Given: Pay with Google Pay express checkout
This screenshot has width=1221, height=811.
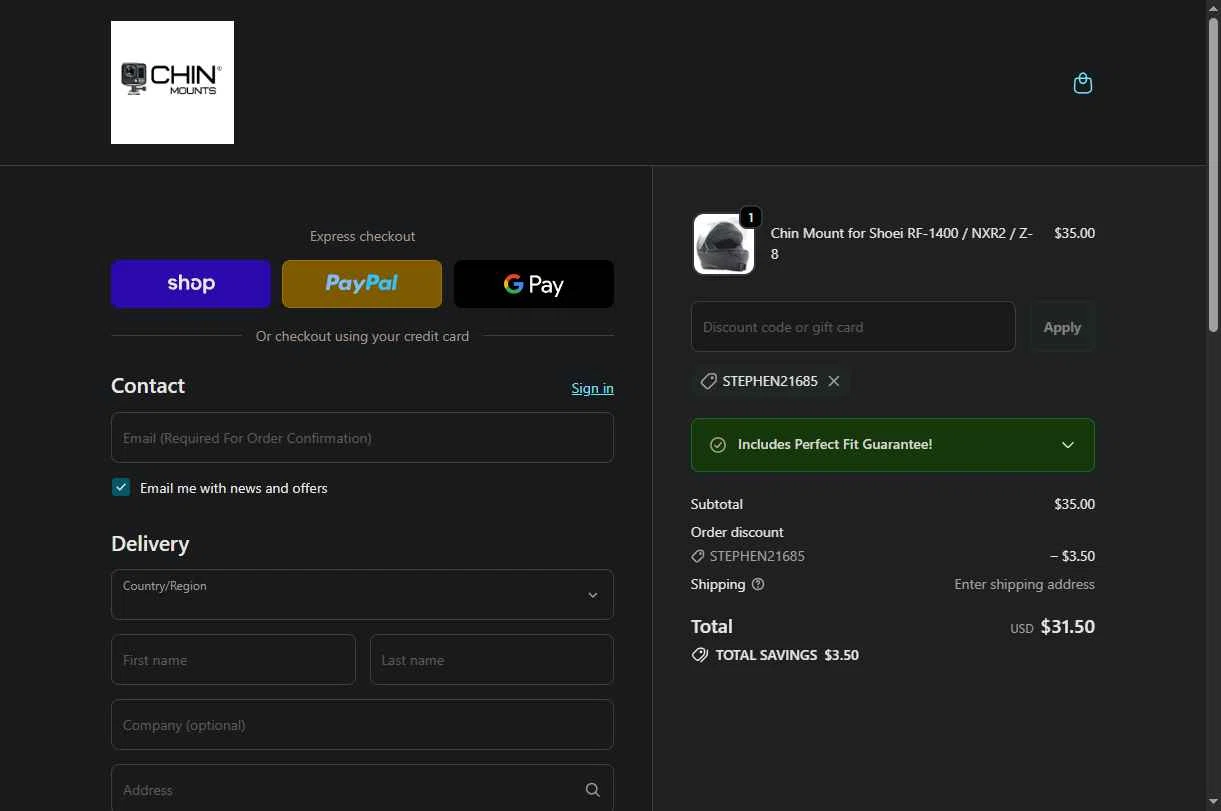Looking at the screenshot, I should (534, 284).
